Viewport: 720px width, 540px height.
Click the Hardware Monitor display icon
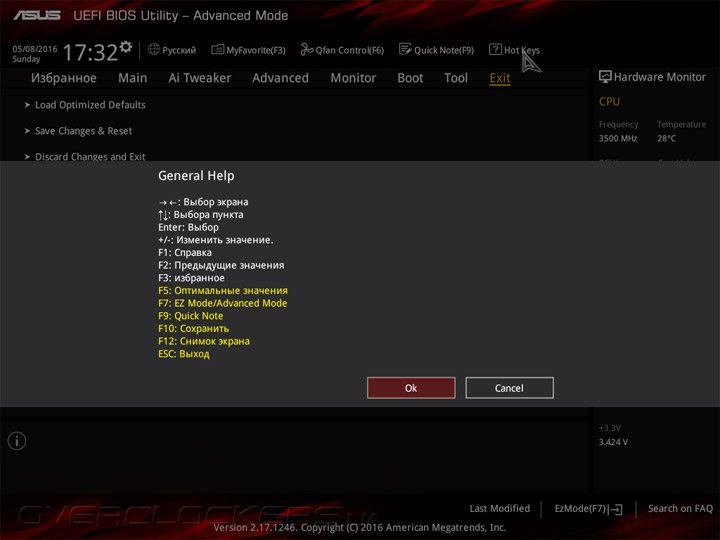point(605,77)
